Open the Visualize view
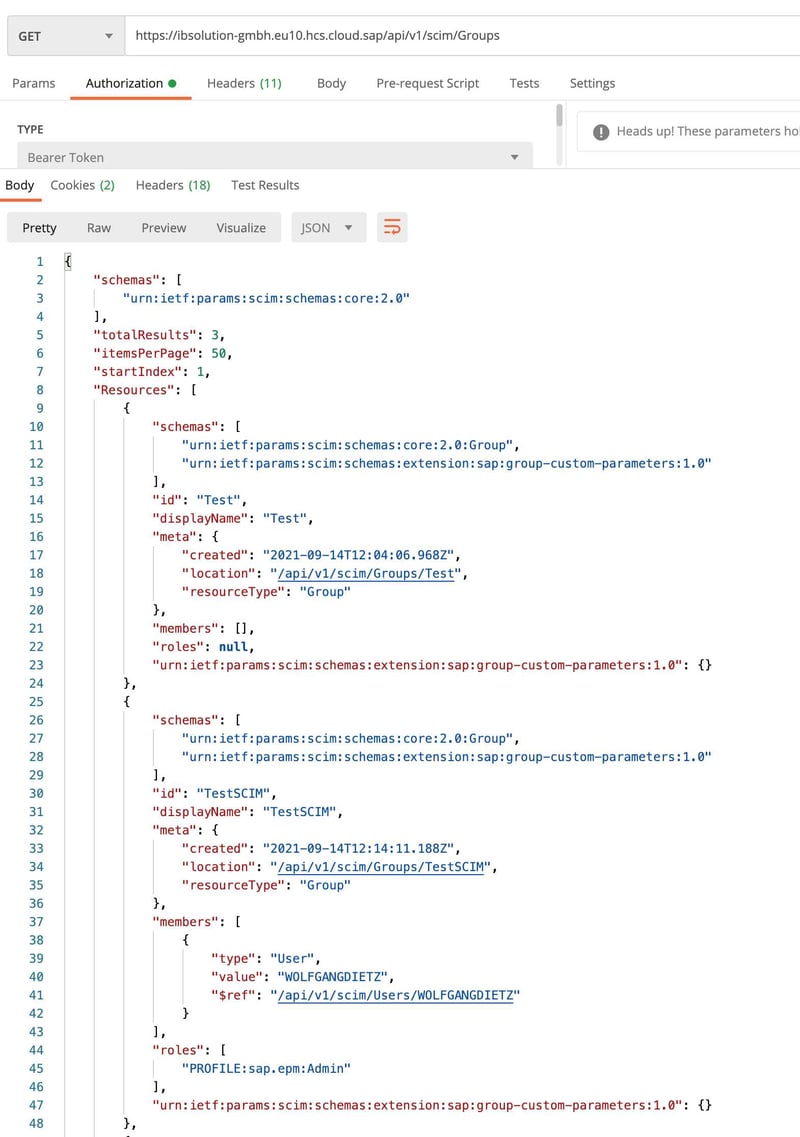 pos(241,228)
